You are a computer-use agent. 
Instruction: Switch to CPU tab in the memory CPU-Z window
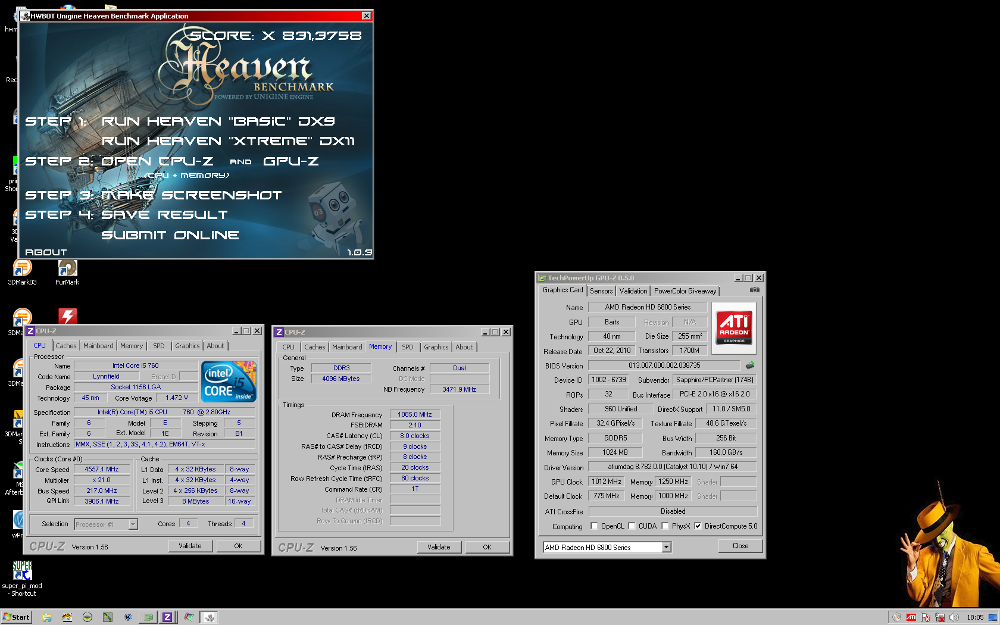click(x=288, y=347)
